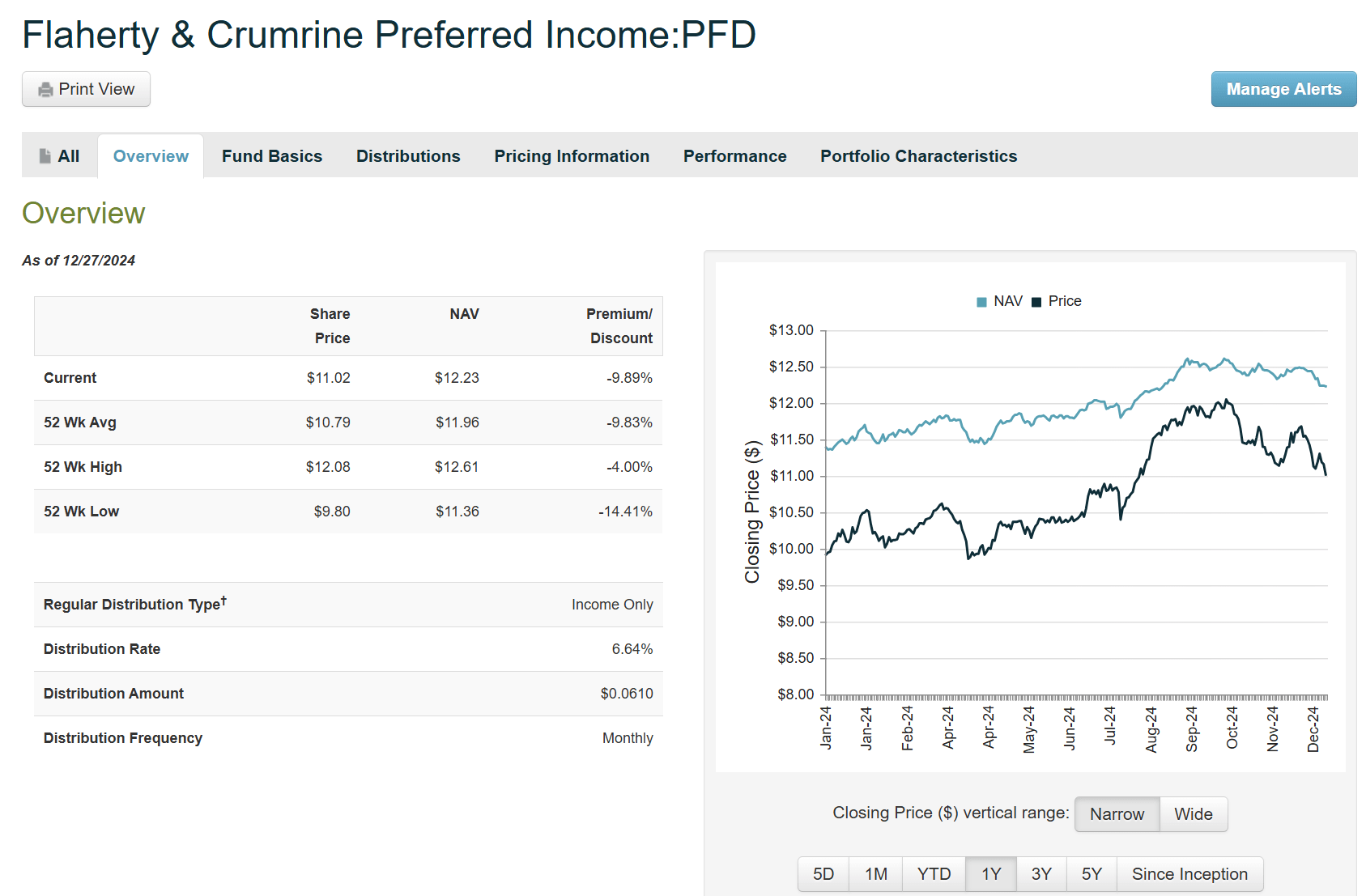This screenshot has width=1366, height=896.
Task: Select Narrow vertical range for closing price
Action: pyautogui.click(x=1117, y=814)
